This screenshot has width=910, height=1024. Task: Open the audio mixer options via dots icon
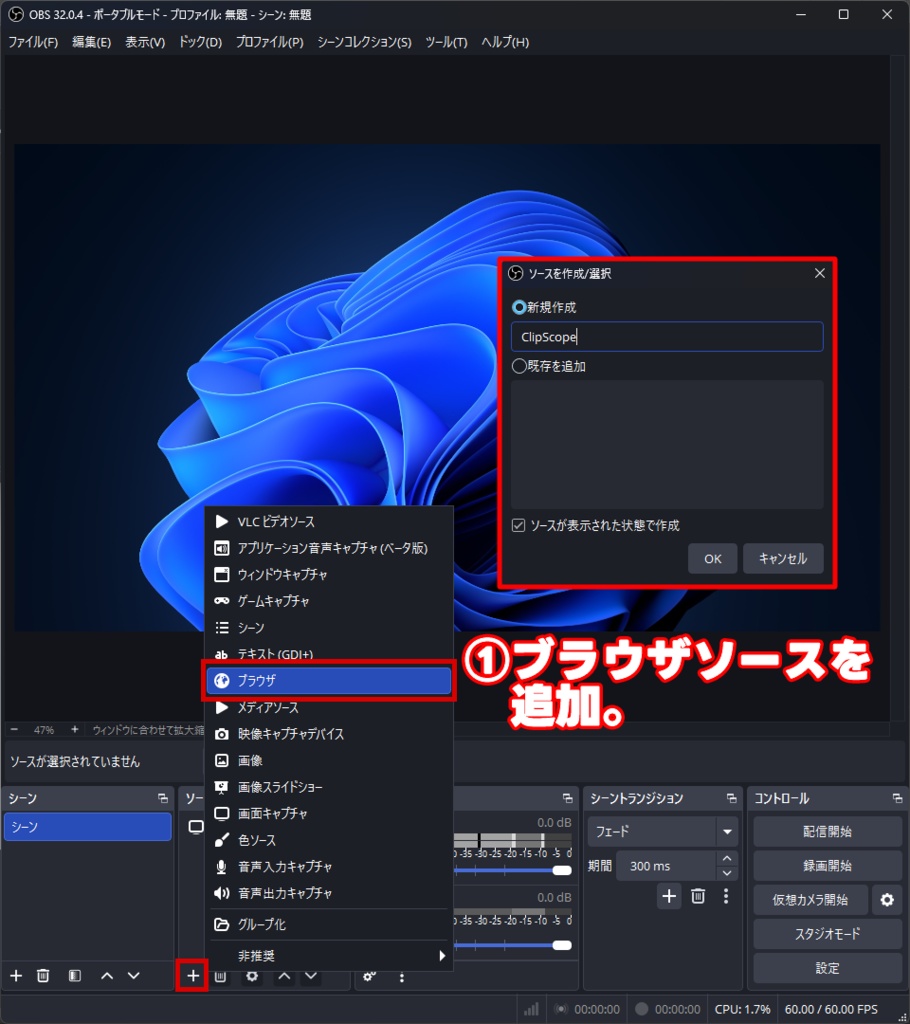(402, 978)
